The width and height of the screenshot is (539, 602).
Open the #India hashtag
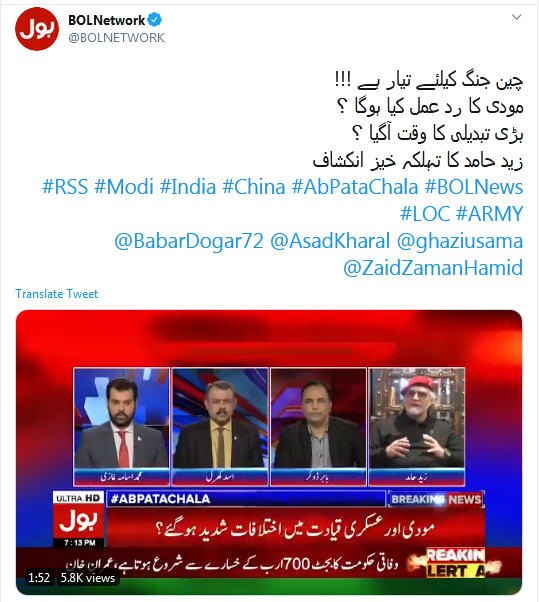(188, 187)
